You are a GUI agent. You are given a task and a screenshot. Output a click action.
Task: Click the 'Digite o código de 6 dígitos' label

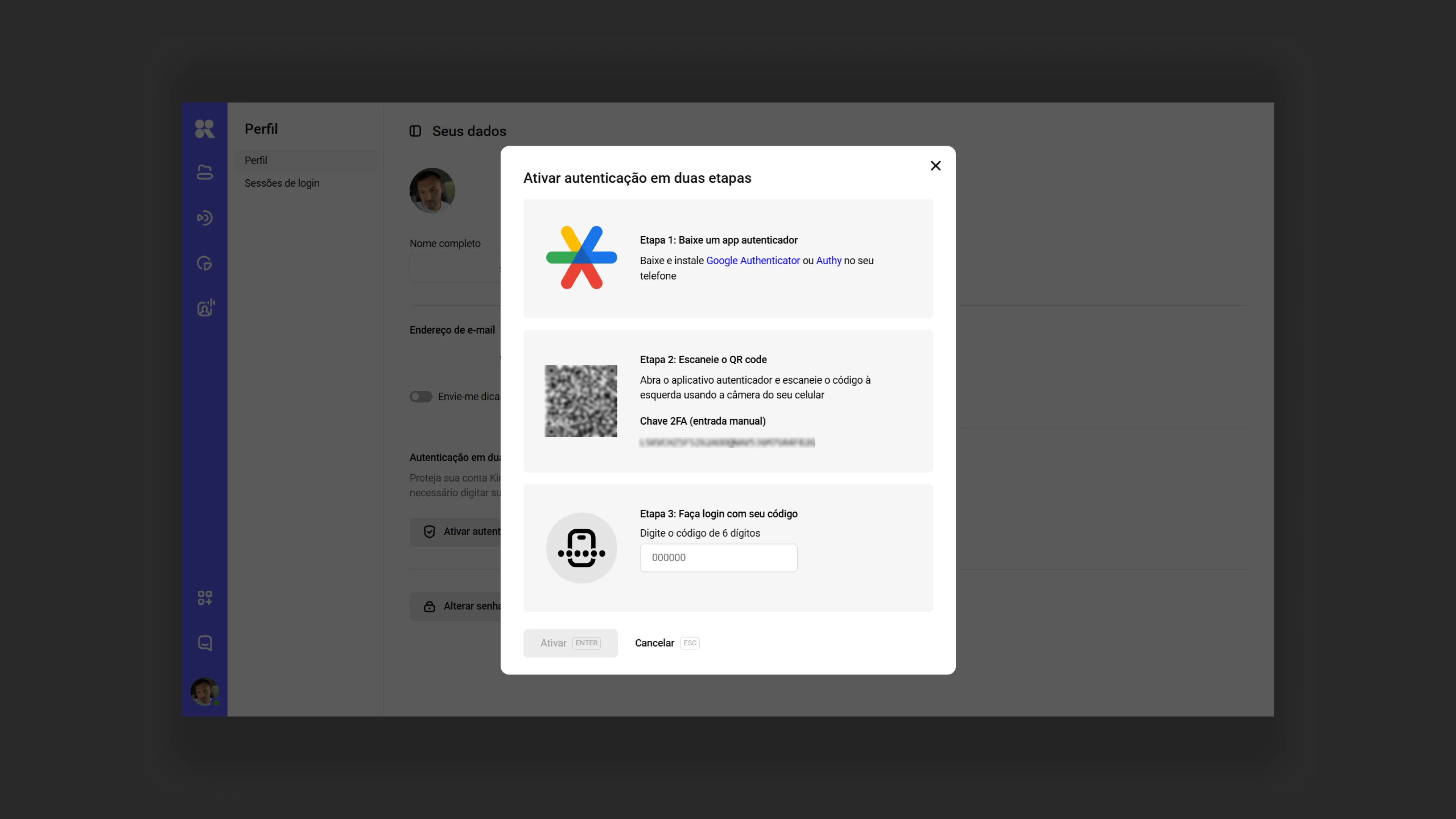(x=700, y=533)
